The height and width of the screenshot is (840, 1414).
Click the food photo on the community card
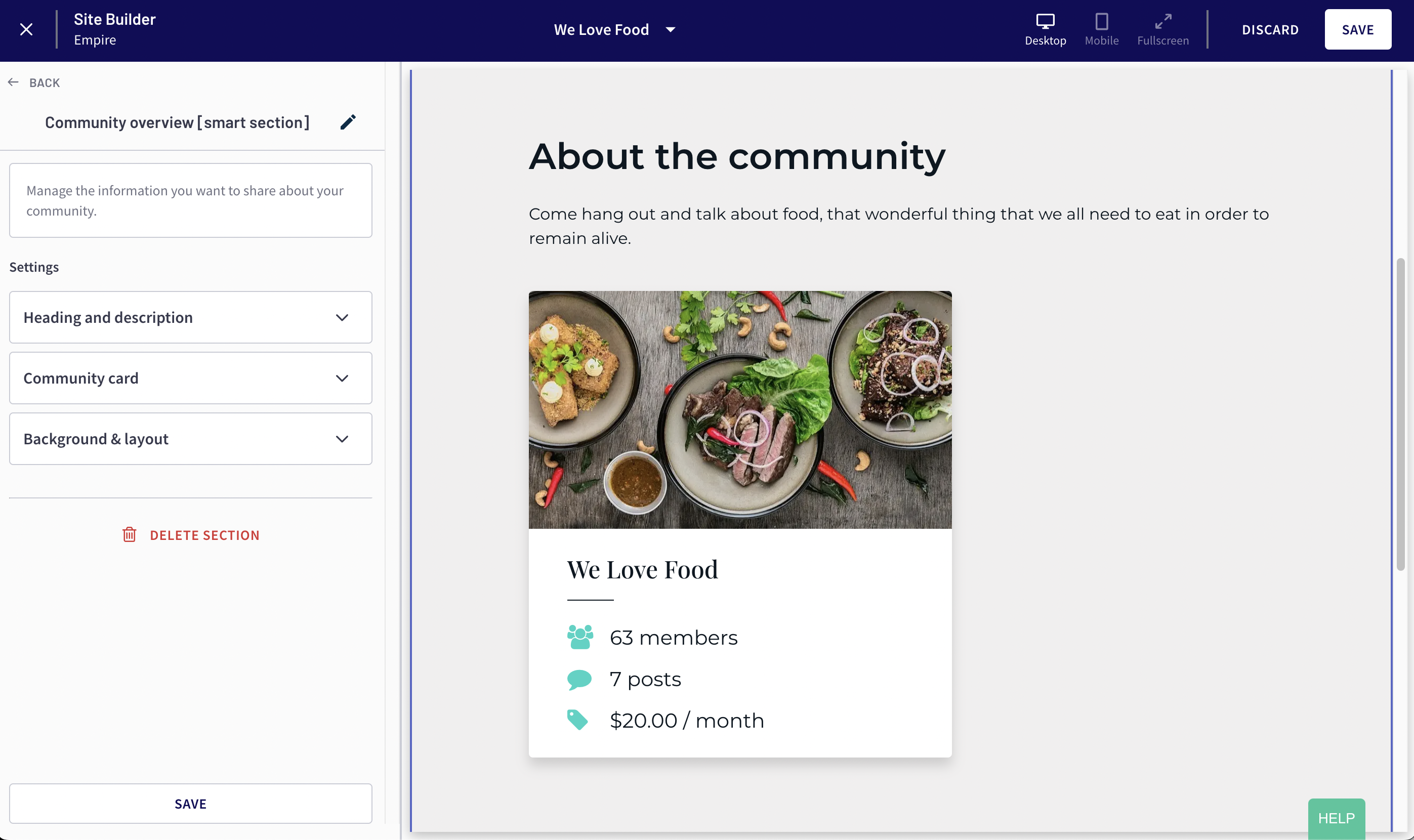tap(740, 410)
